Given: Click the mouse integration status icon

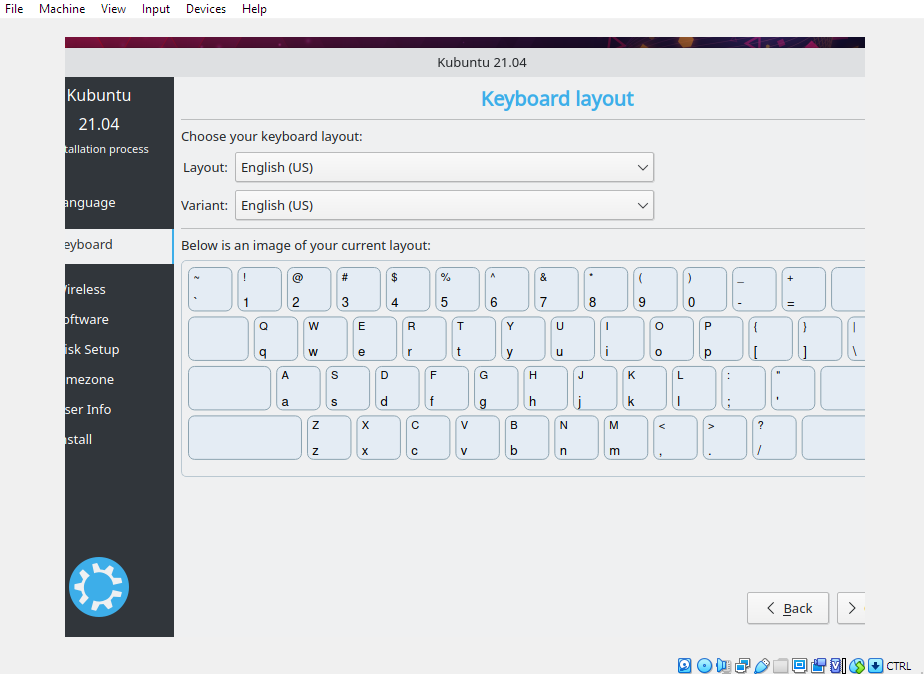Looking at the screenshot, I should 857,666.
